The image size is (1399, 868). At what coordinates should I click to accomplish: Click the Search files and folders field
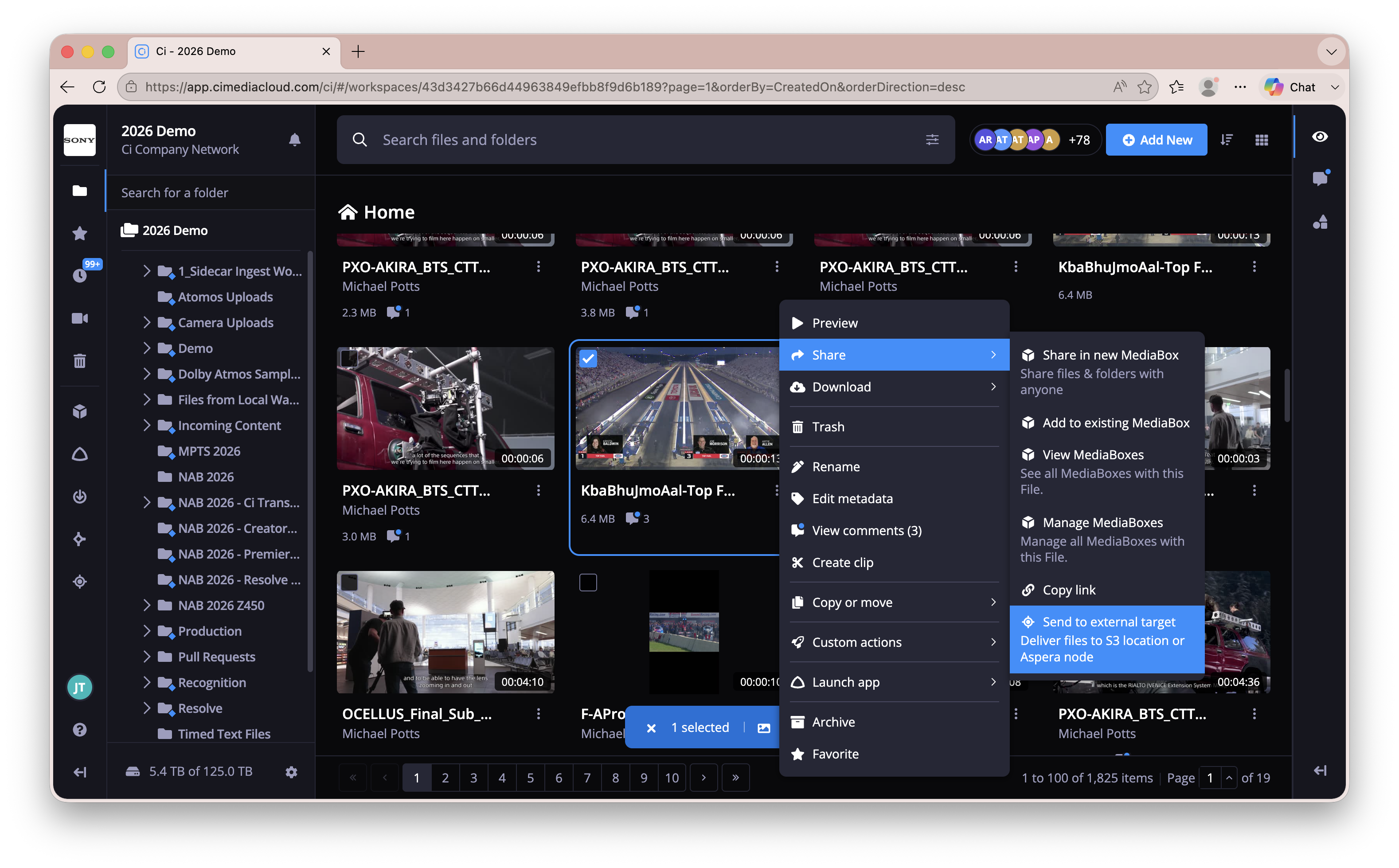645,140
